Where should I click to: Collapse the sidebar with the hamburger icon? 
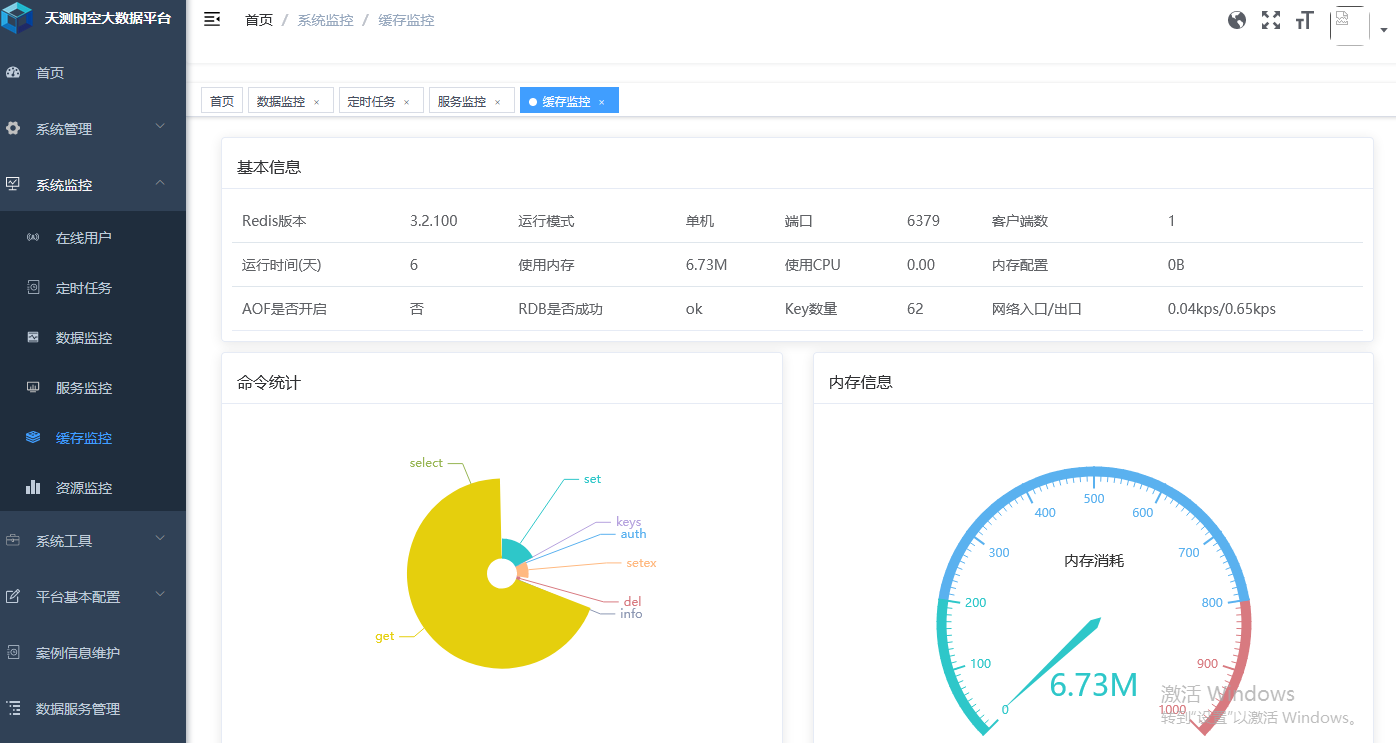211,18
